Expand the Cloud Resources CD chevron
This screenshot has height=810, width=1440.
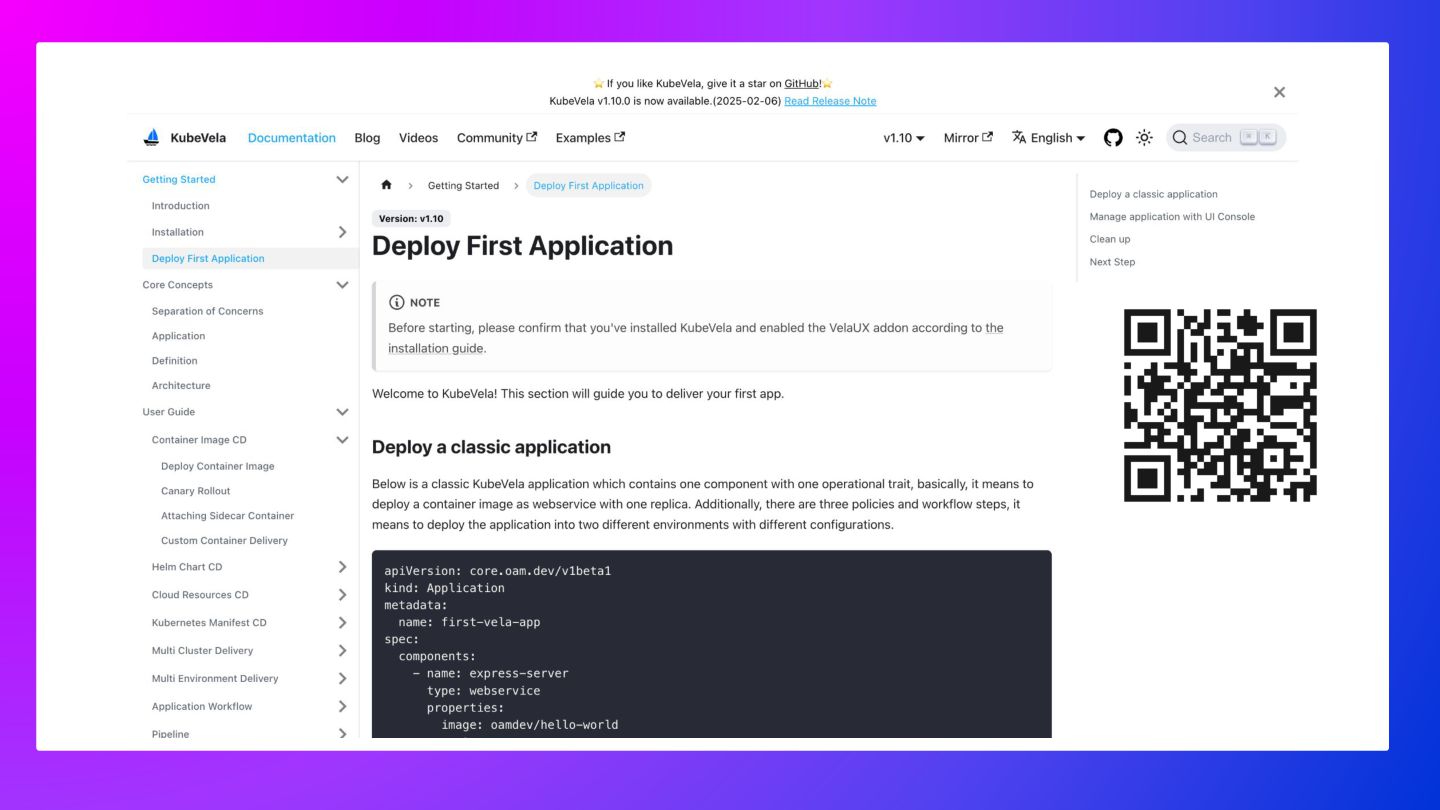pyautogui.click(x=342, y=595)
